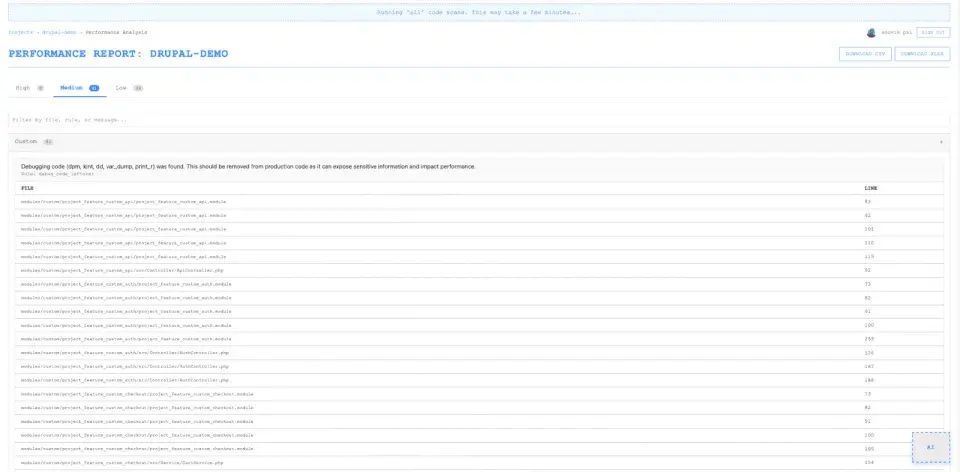Click line number 101 cell
Screen dimensions: 960x472
[869, 229]
